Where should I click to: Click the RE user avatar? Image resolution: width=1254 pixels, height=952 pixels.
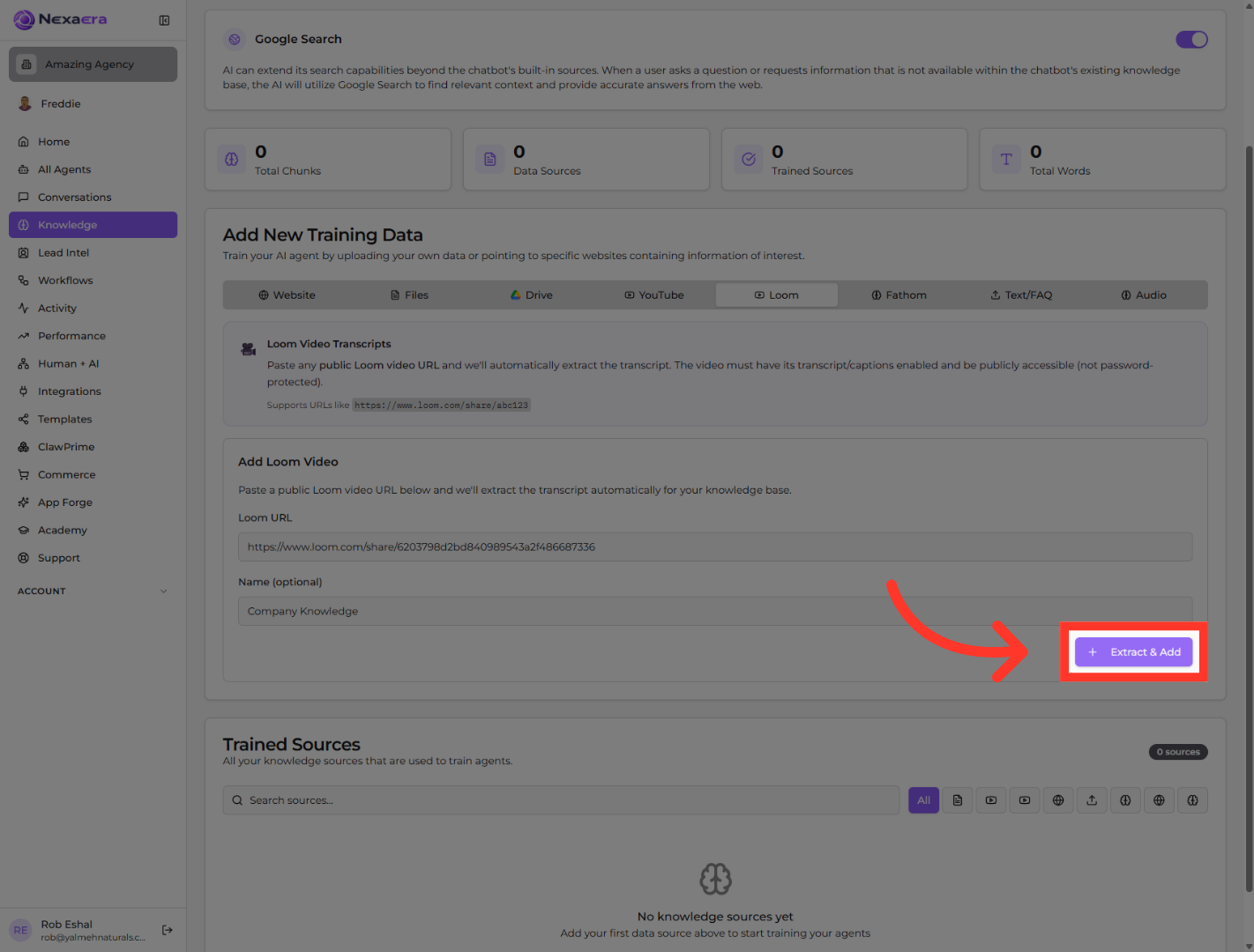[x=21, y=930]
